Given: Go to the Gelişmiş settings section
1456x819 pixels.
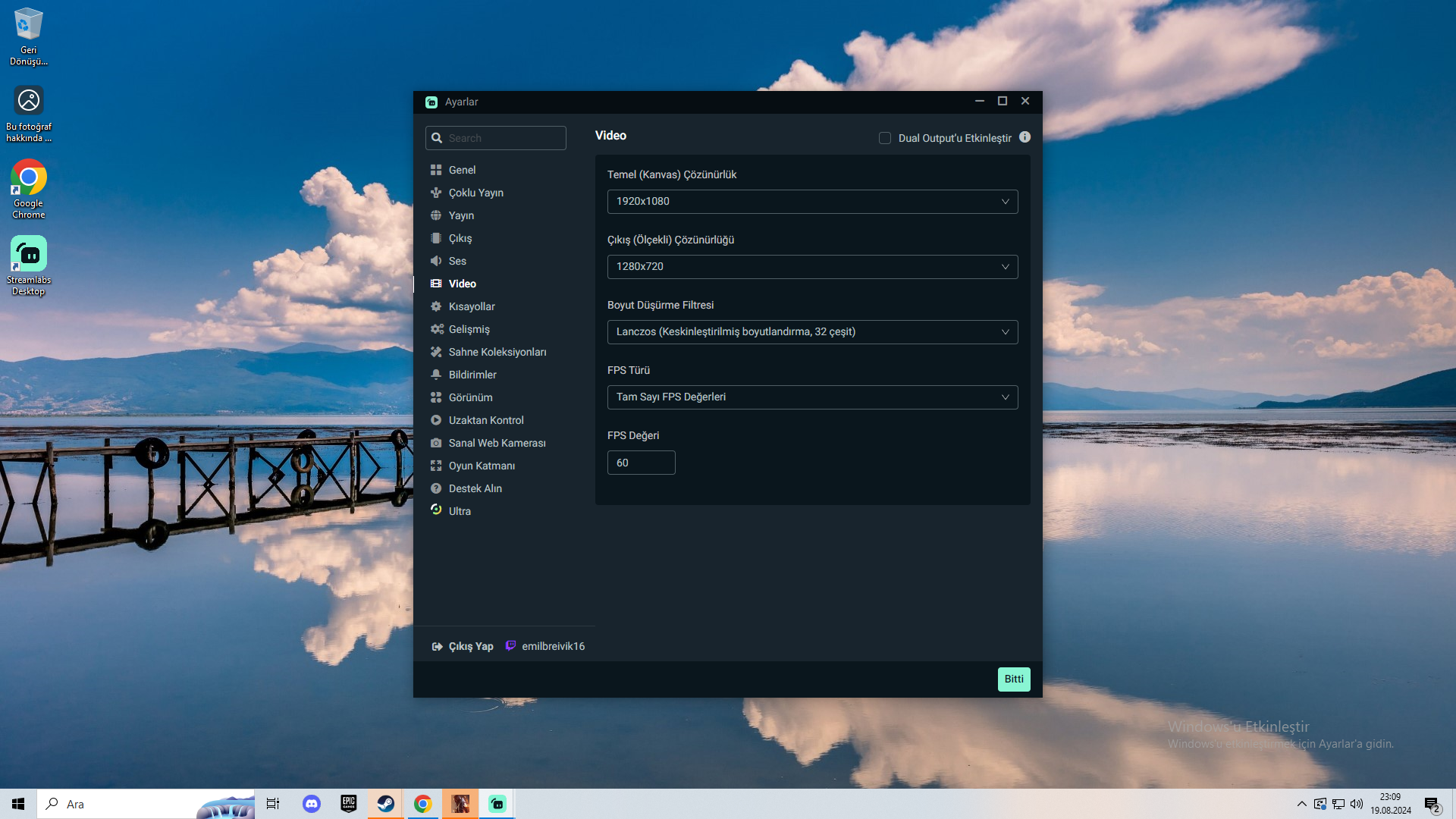Looking at the screenshot, I should [x=469, y=329].
